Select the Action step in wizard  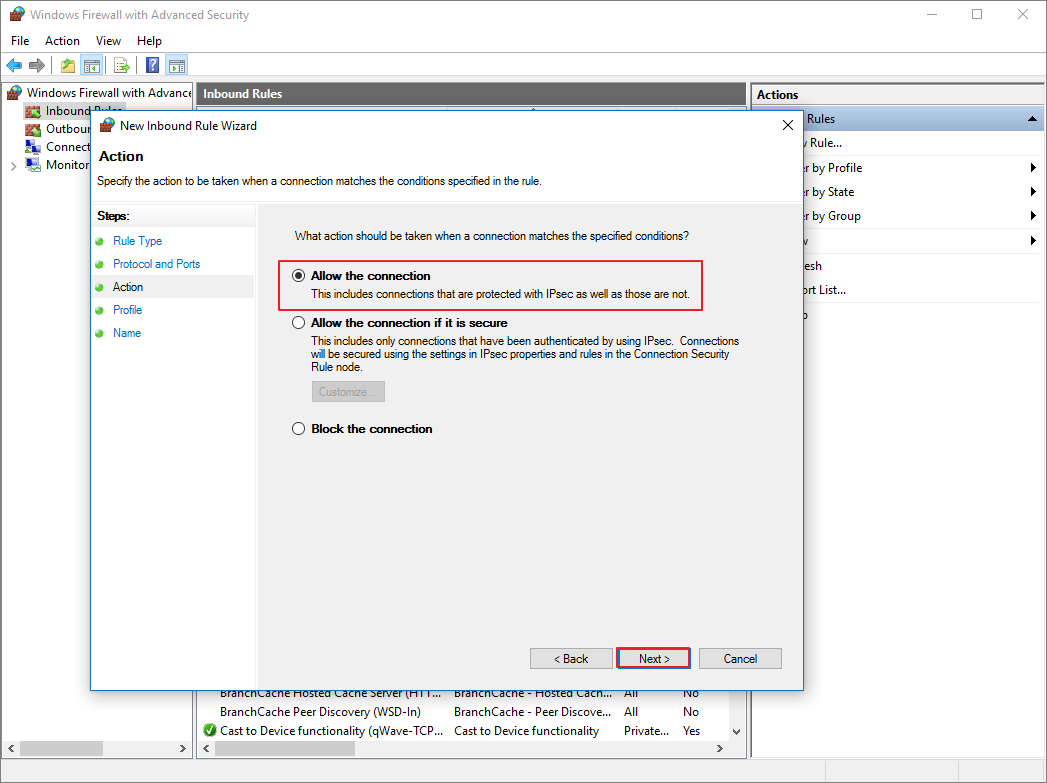tap(128, 287)
